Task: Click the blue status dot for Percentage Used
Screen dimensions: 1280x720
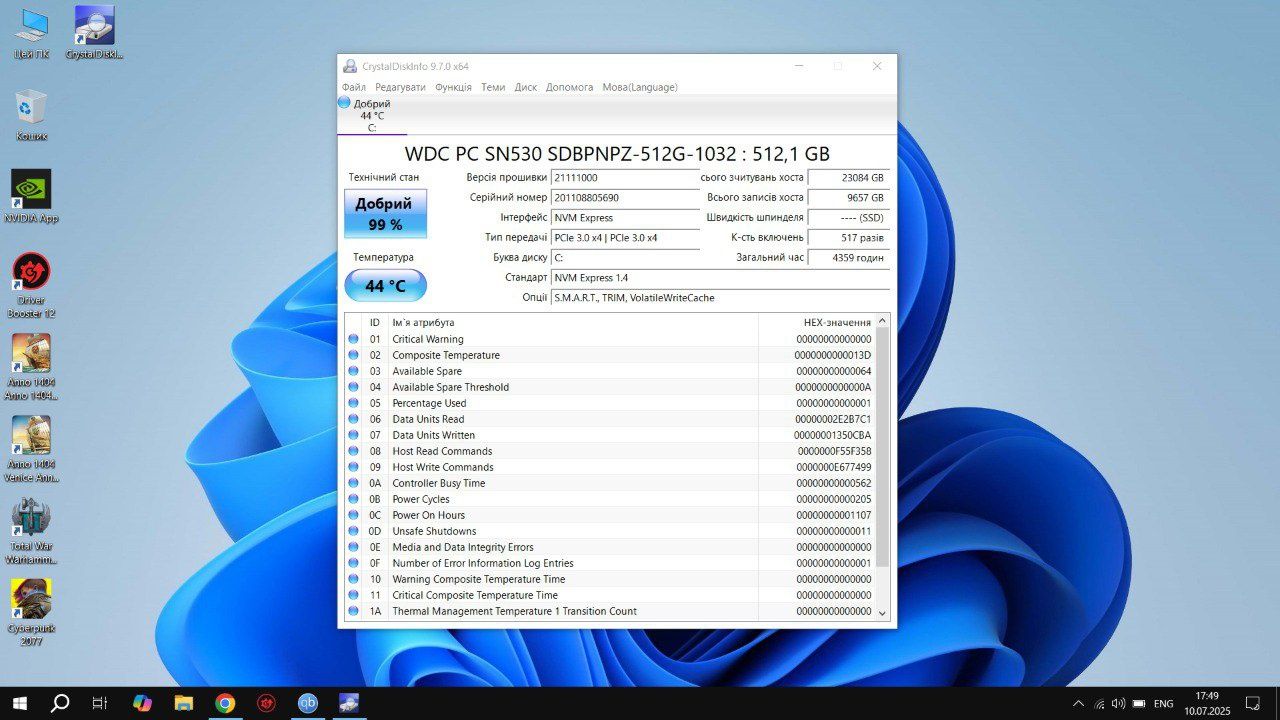Action: pos(353,403)
